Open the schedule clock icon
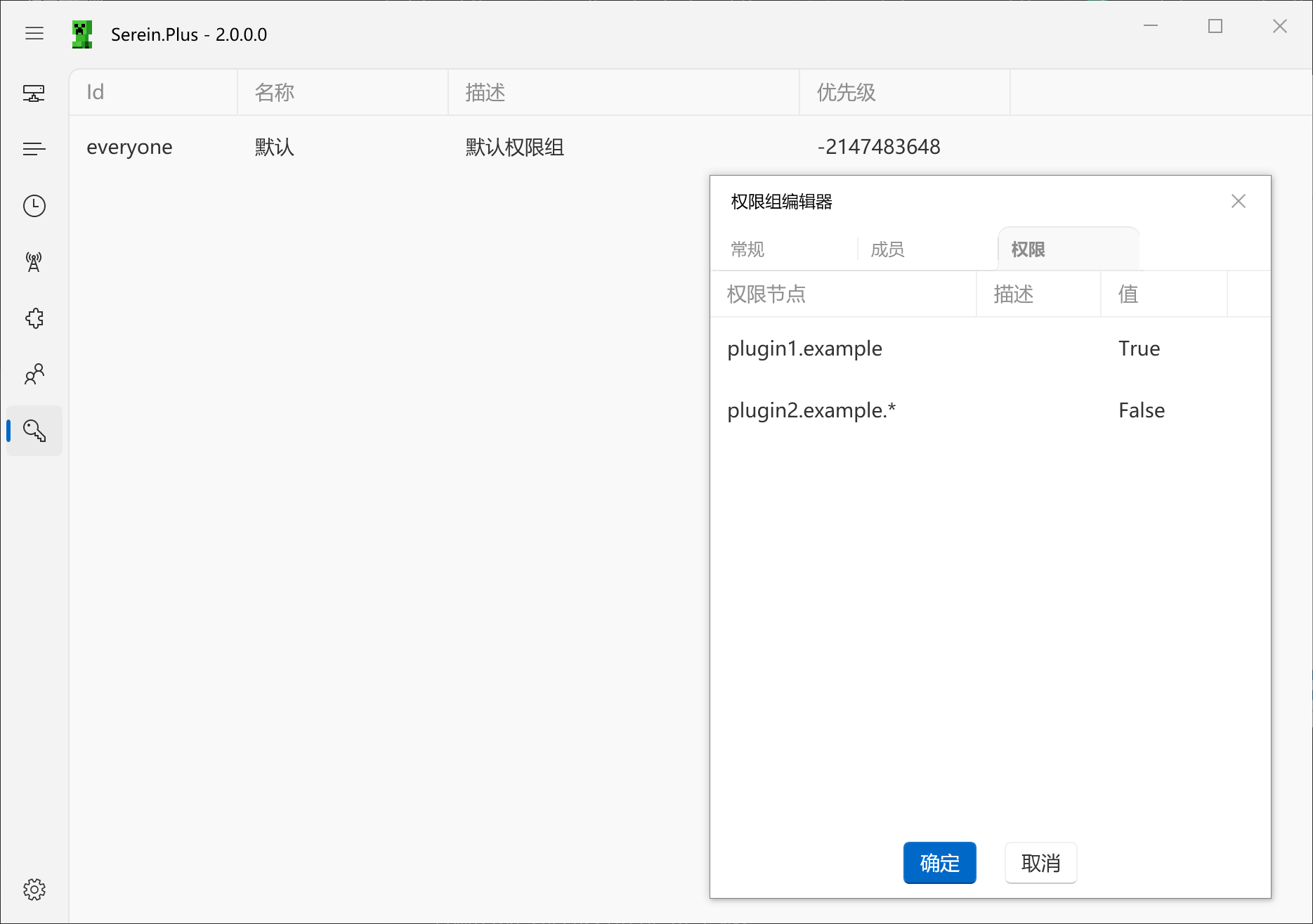 pos(34,205)
